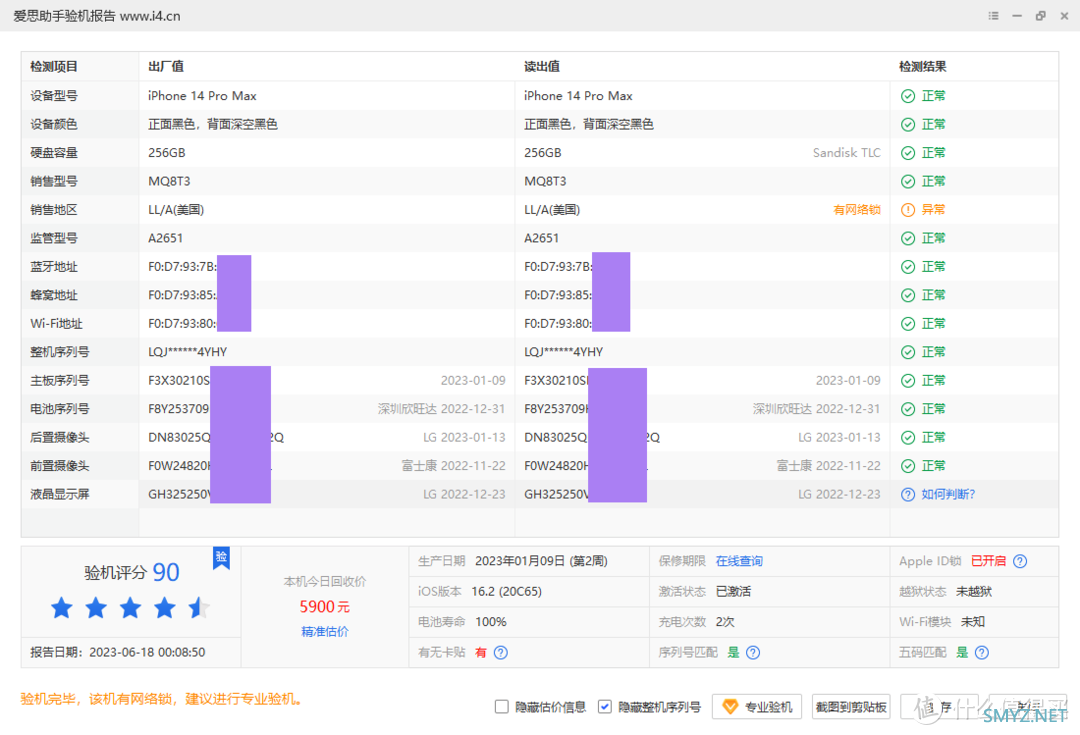Click the orange 有网络锁 label
The height and width of the screenshot is (735, 1080).
[x=857, y=209]
